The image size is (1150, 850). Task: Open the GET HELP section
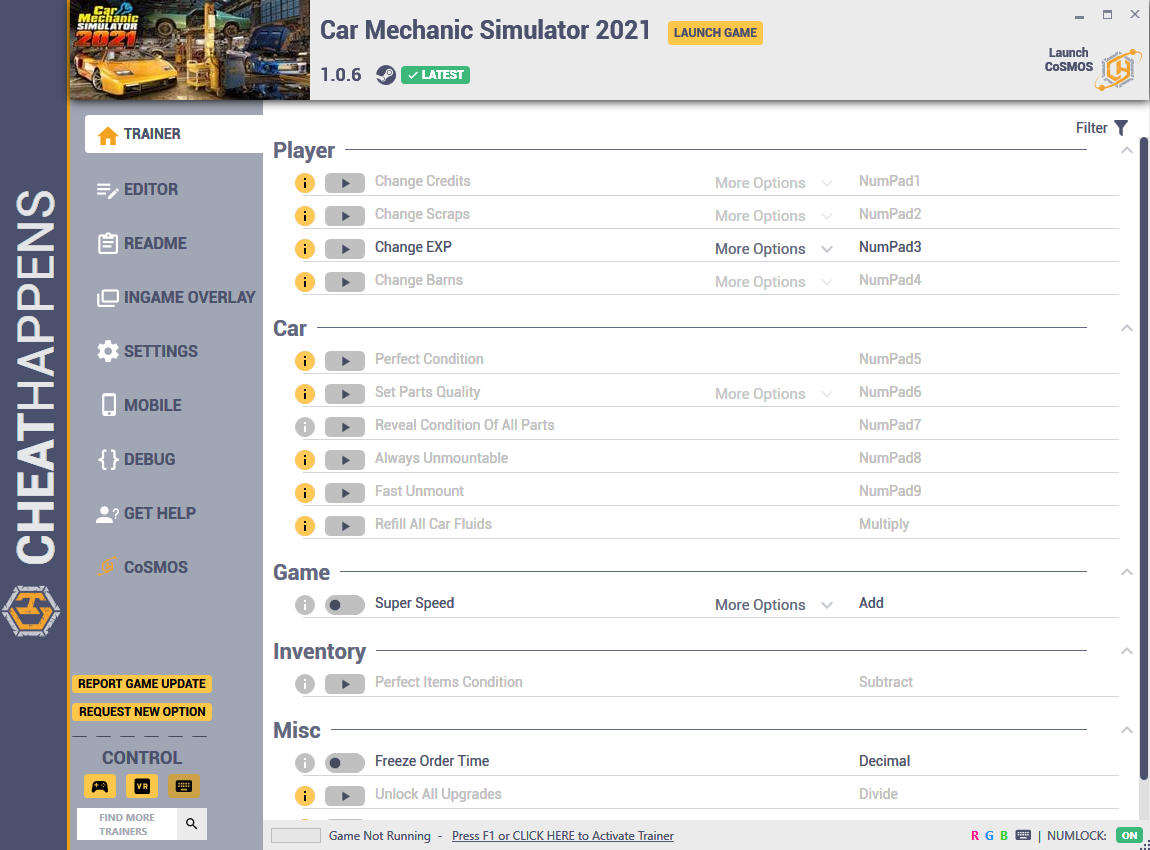[x=108, y=513]
